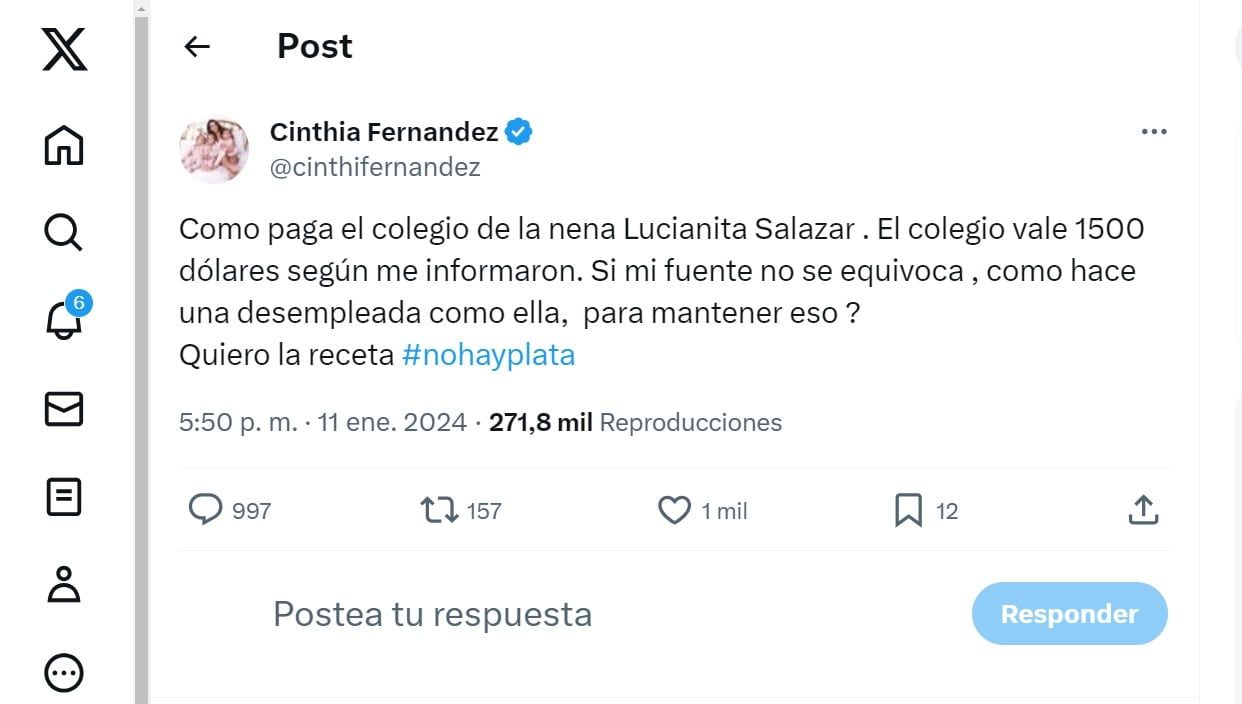Share the post via share icon
1242x704 pixels.
[x=1143, y=510]
